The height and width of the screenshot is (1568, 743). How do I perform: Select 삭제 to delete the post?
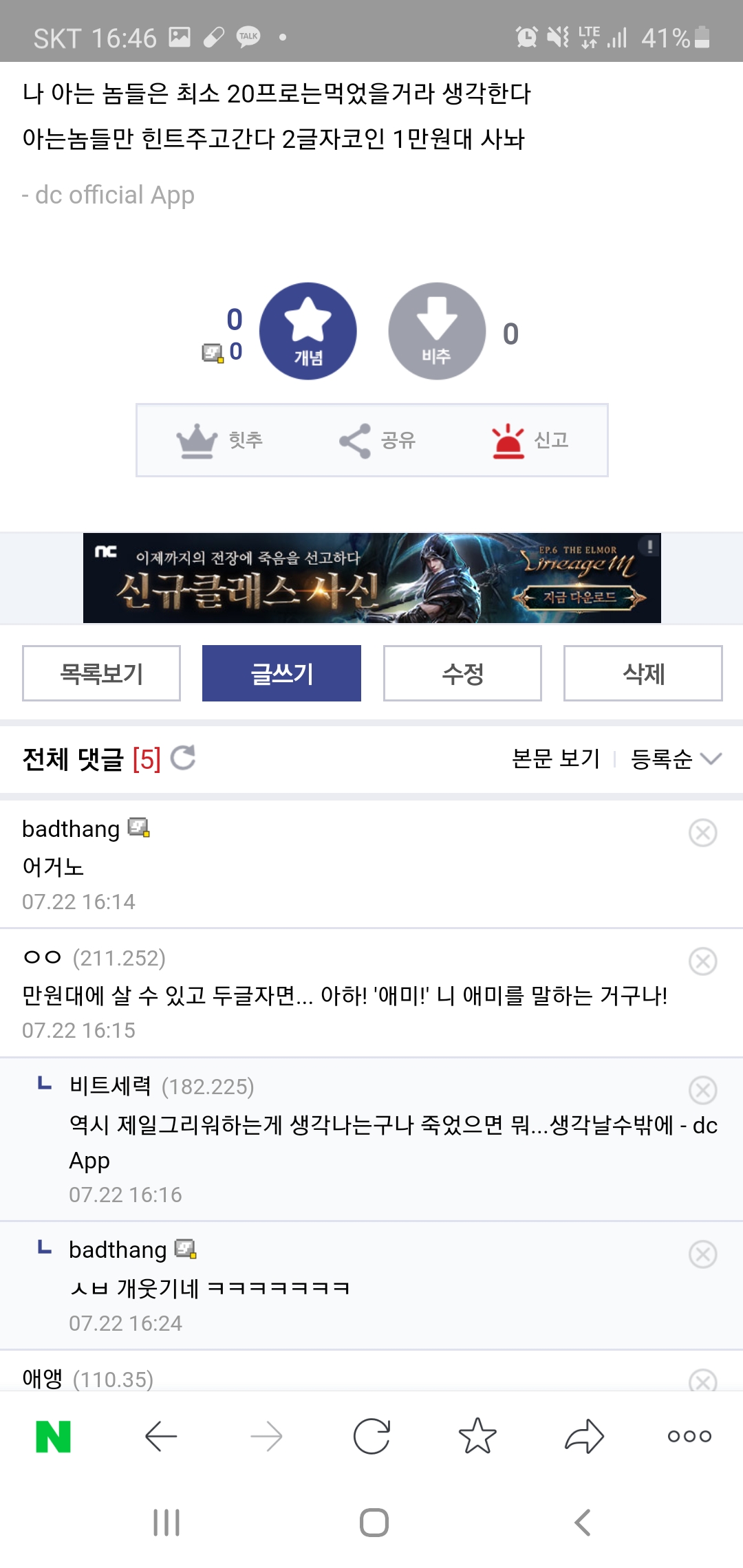coord(643,673)
